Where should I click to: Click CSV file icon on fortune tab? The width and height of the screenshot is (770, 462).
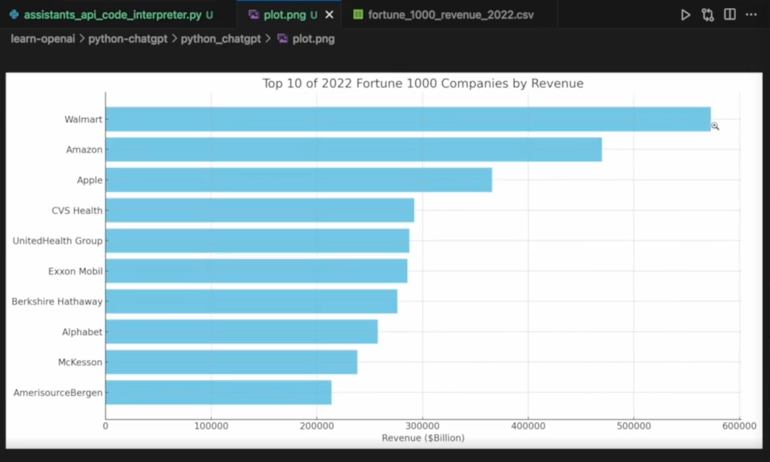358,14
